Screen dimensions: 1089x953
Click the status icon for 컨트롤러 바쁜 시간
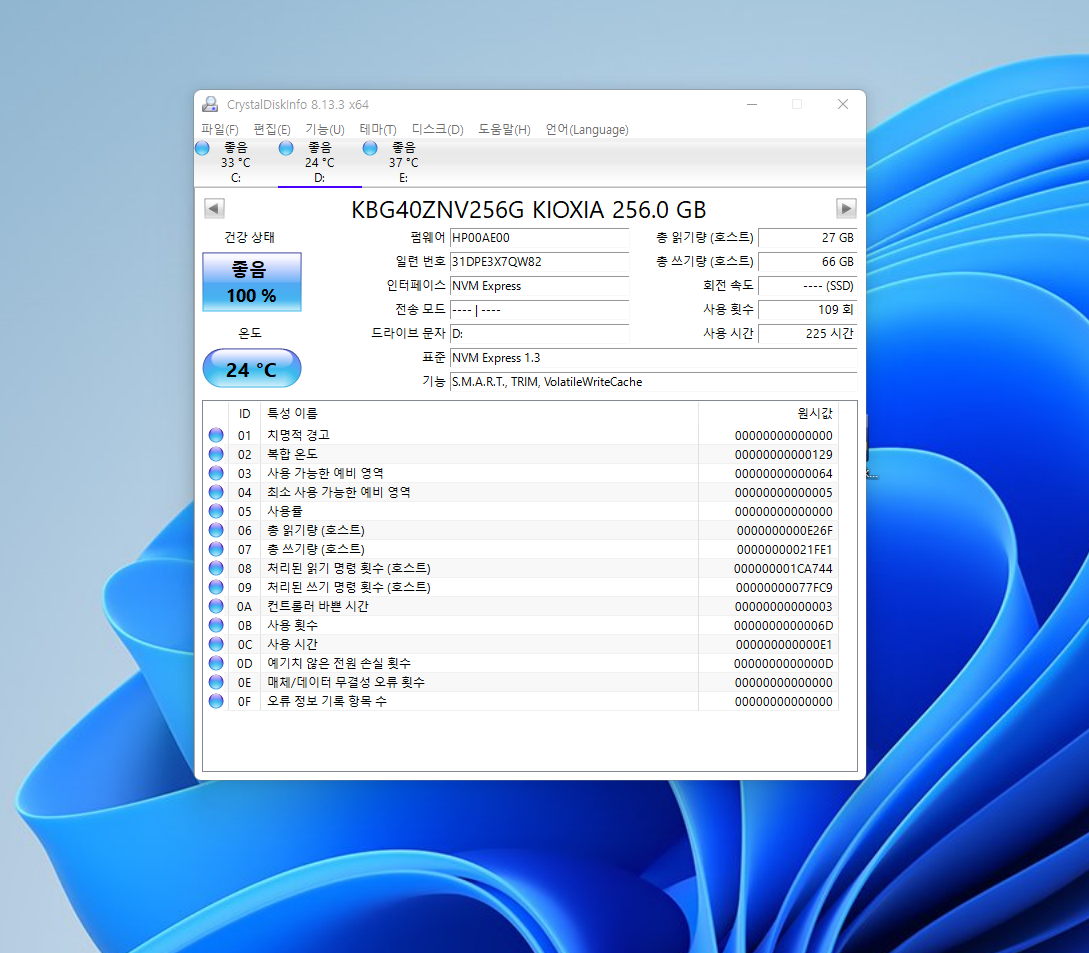pos(216,606)
